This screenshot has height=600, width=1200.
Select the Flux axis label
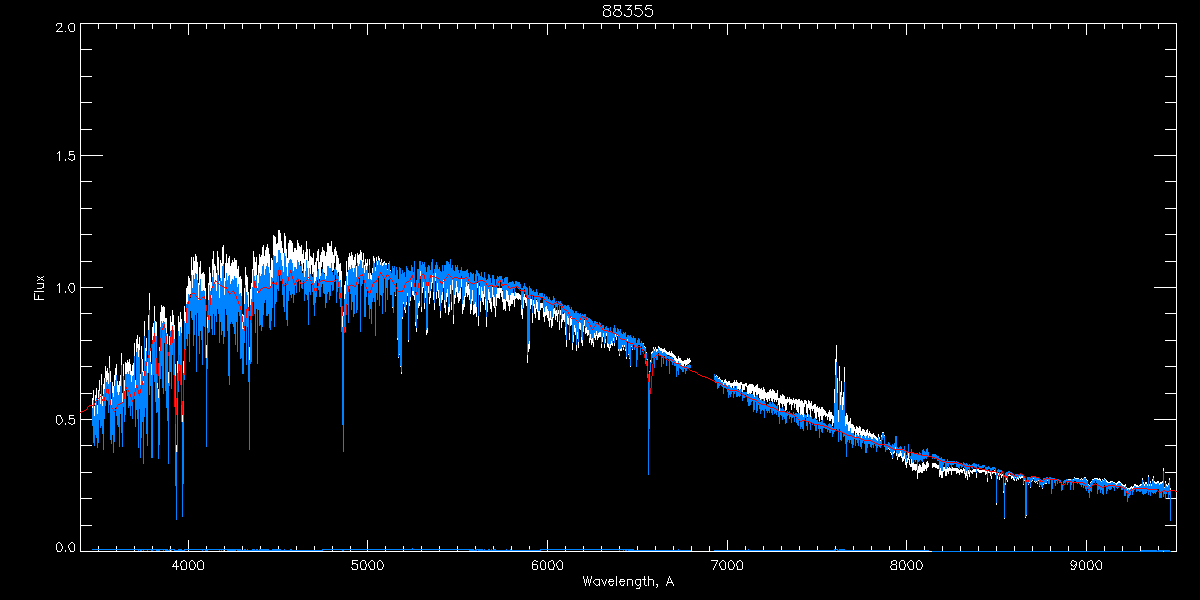[40, 288]
